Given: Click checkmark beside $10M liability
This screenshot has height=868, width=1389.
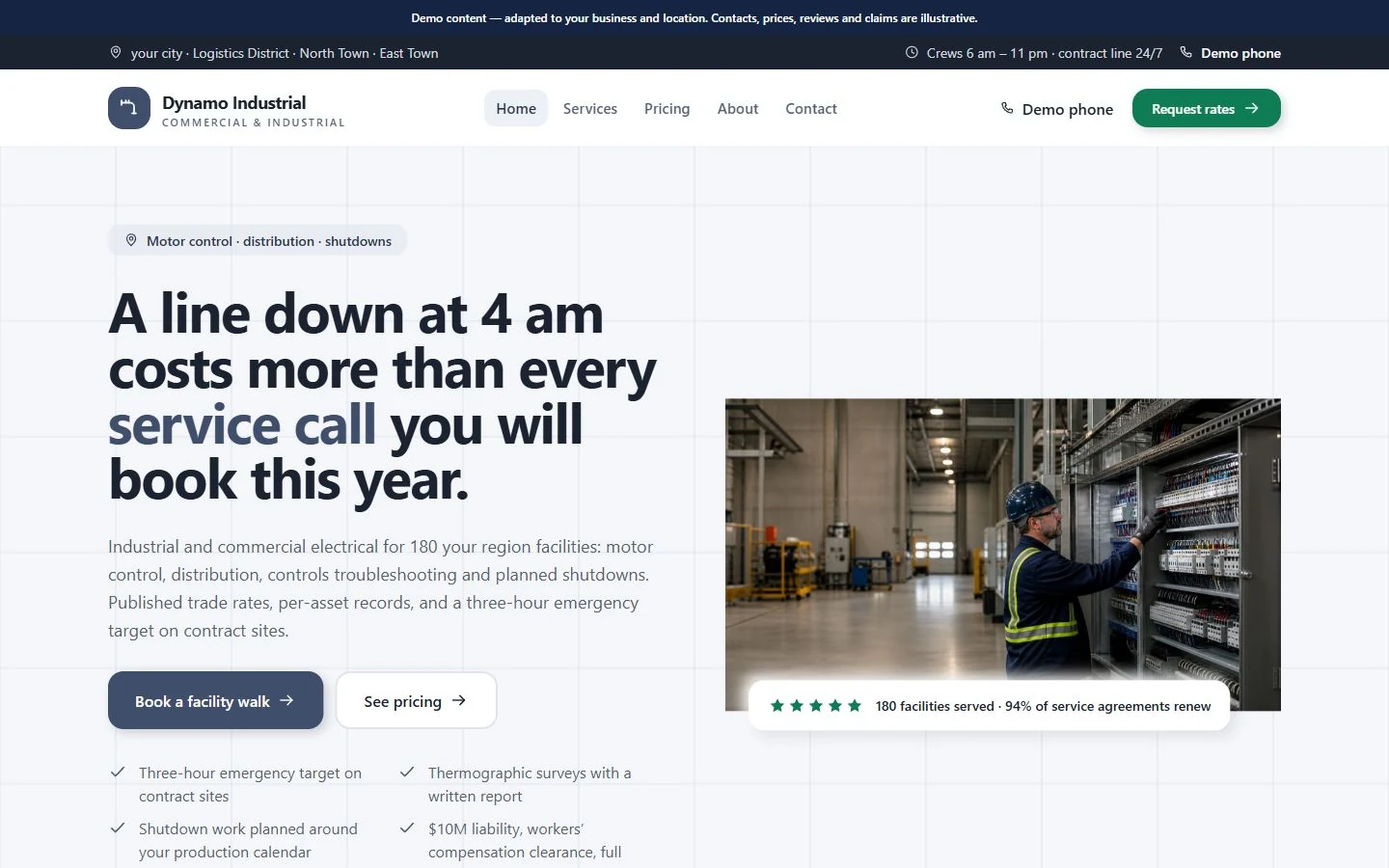Looking at the screenshot, I should click(x=407, y=828).
